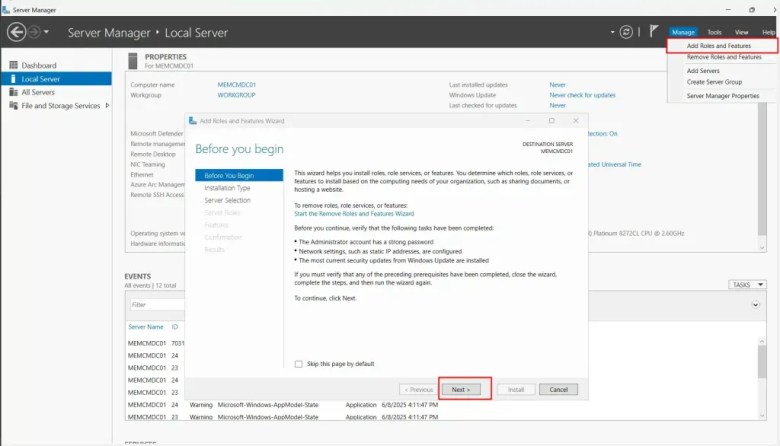This screenshot has height=446, width=780.
Task: Open All Servers in the sidebar
Action: pos(38,92)
